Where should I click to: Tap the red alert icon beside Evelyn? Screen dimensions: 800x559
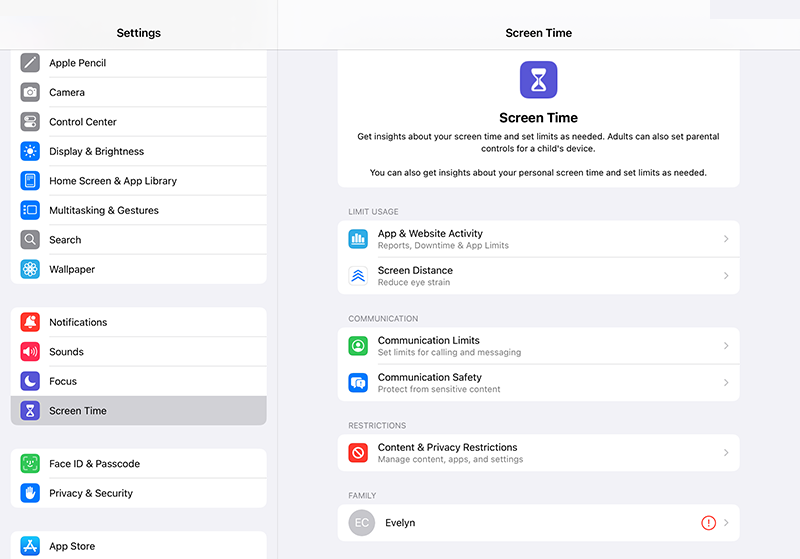(708, 523)
